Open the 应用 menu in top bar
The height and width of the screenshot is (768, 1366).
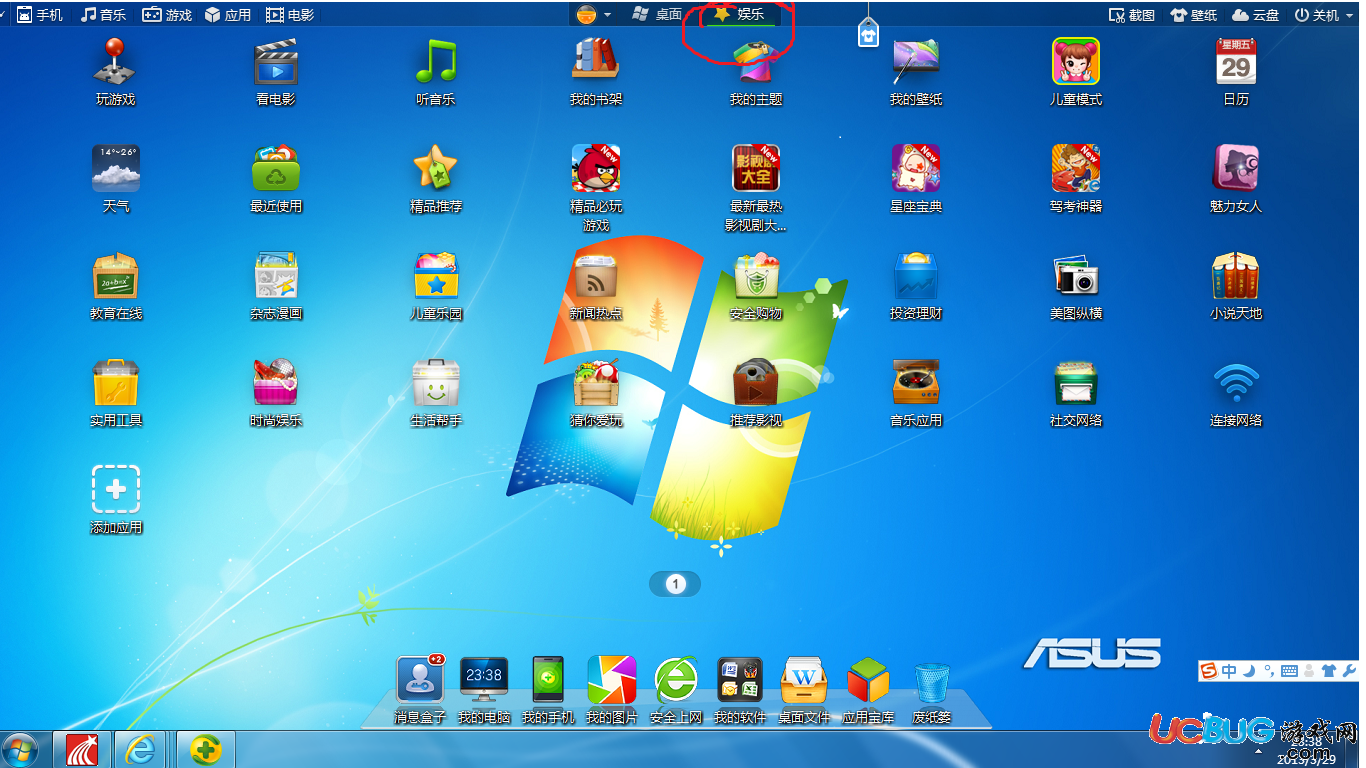(x=228, y=15)
